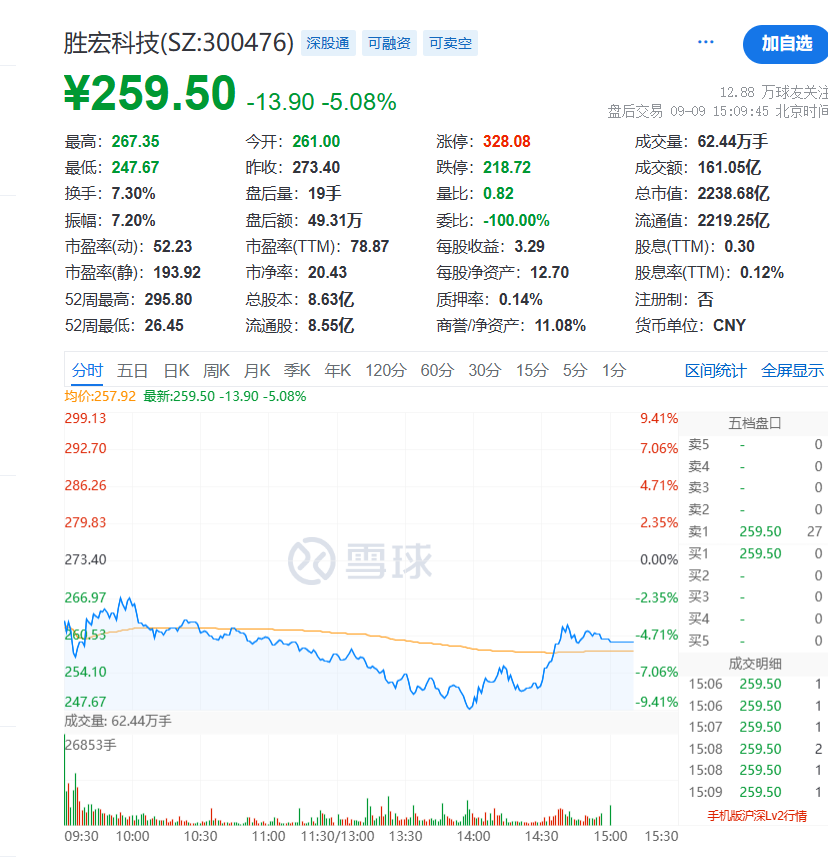
Task: Switch to the 60分 chart tab
Action: [437, 370]
